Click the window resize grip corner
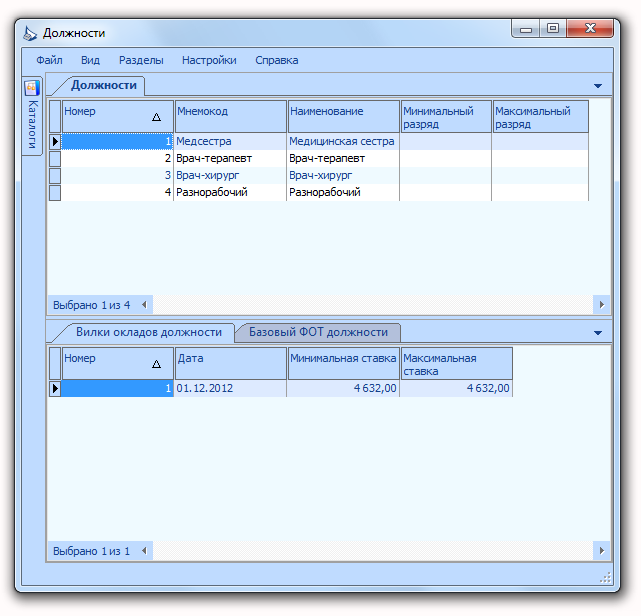 coord(605,577)
